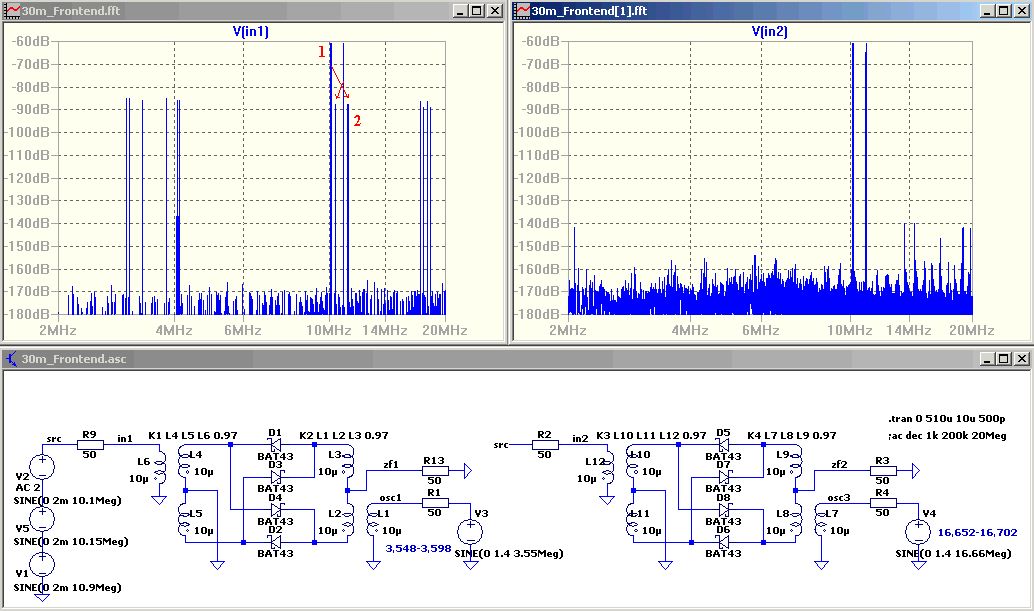Click the 30m_Frontend[1].fft title bar icon
Screen dimensions: 1034x611
521,11
